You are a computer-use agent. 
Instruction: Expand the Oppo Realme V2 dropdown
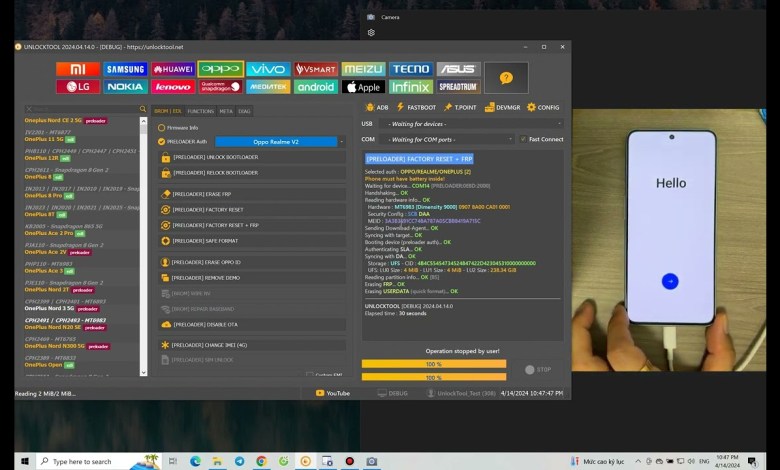coord(280,142)
